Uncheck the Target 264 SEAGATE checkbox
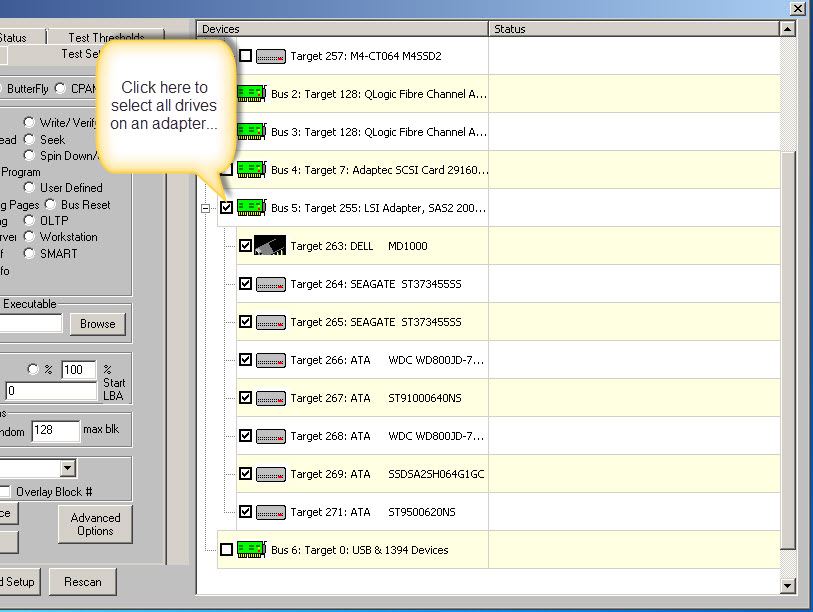Image resolution: width=813 pixels, height=612 pixels. pos(245,284)
